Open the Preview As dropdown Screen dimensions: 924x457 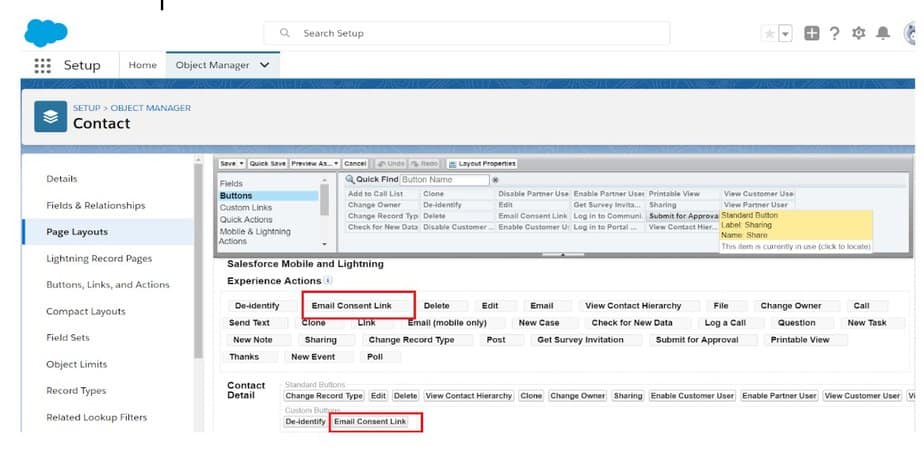click(x=337, y=163)
